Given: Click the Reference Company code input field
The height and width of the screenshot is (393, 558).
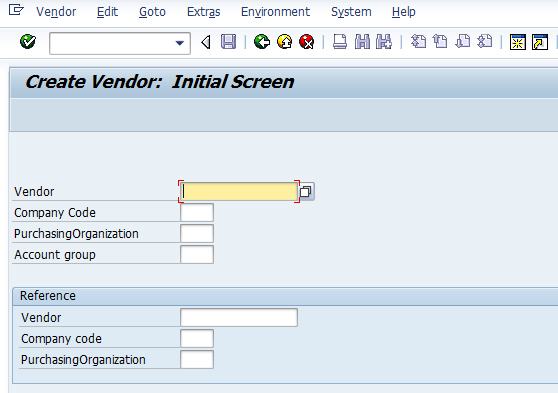Looking at the screenshot, I should coord(197,339).
